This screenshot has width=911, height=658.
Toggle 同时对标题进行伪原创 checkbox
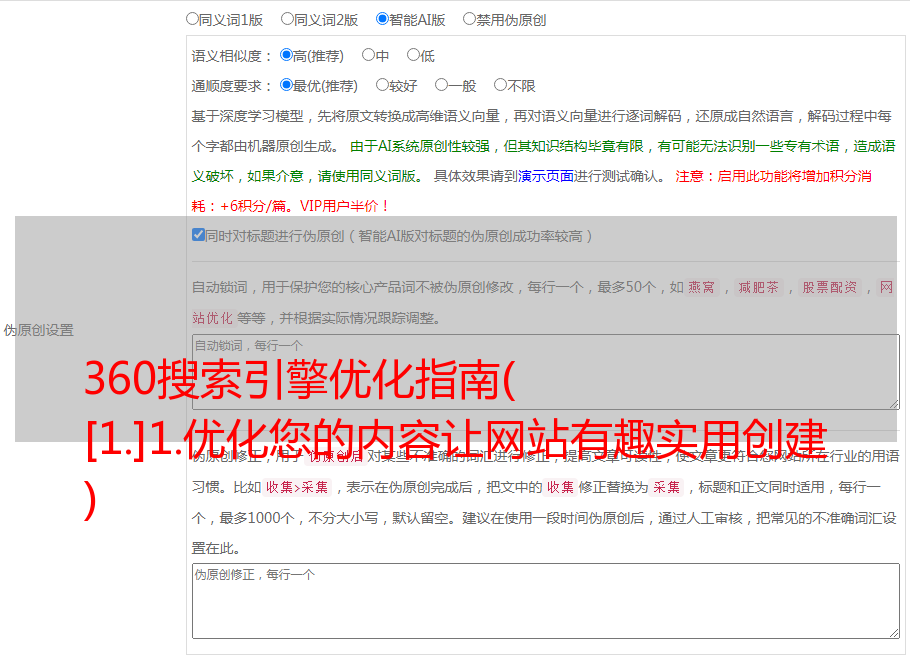(x=198, y=235)
